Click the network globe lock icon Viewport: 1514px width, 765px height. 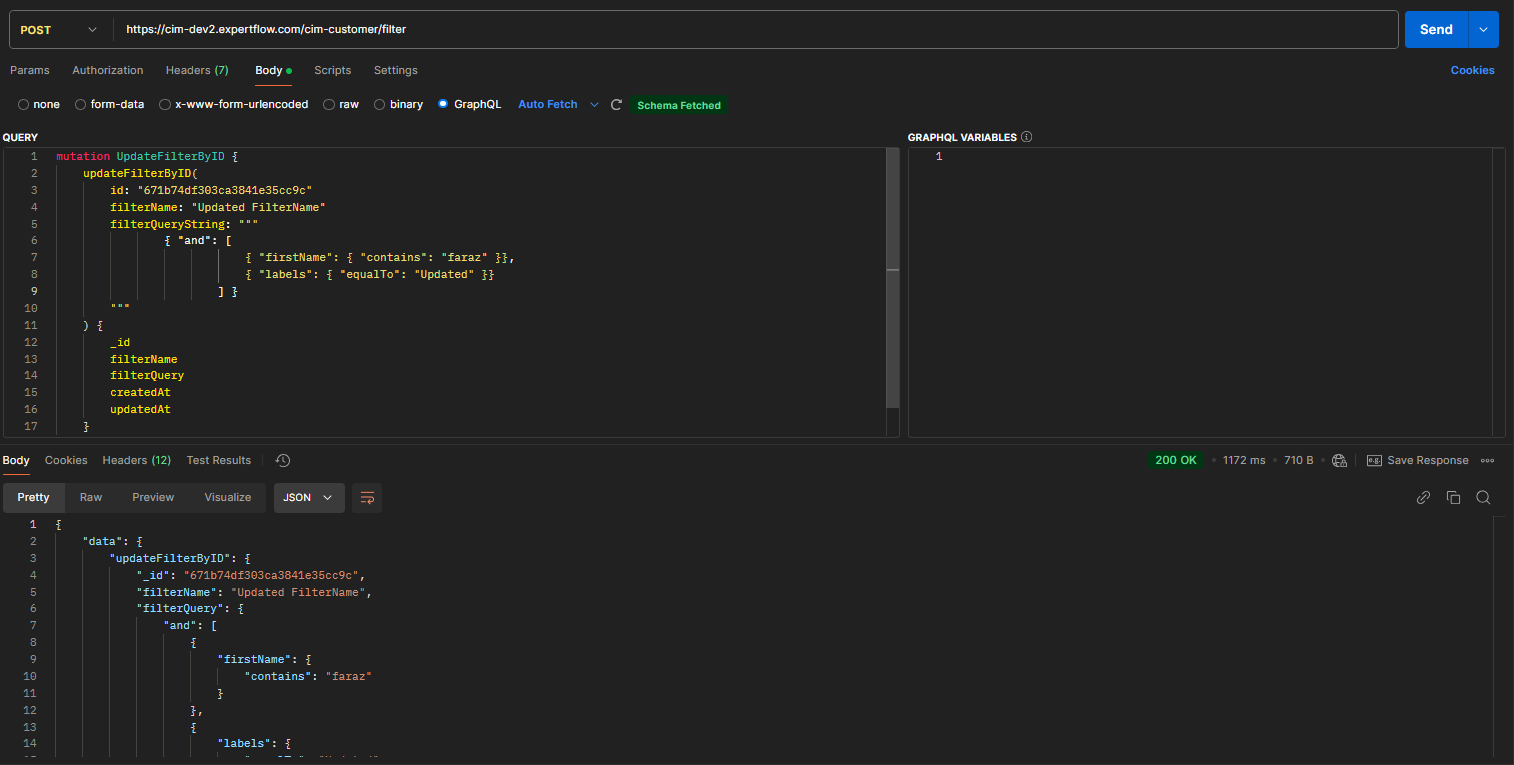tap(1340, 460)
